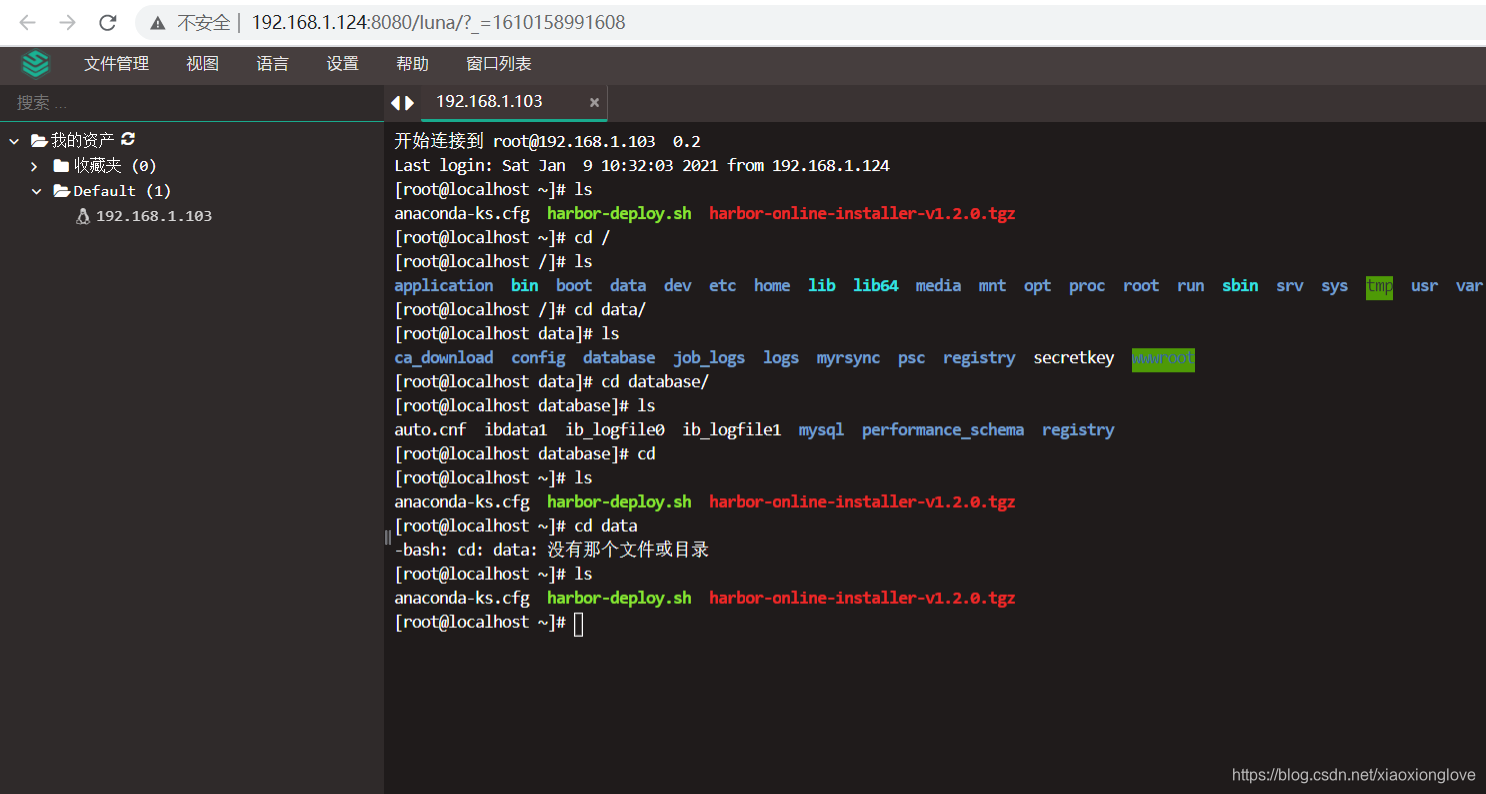Open the 文件管理 menu
Screen dimensions: 1486x794
115,62
